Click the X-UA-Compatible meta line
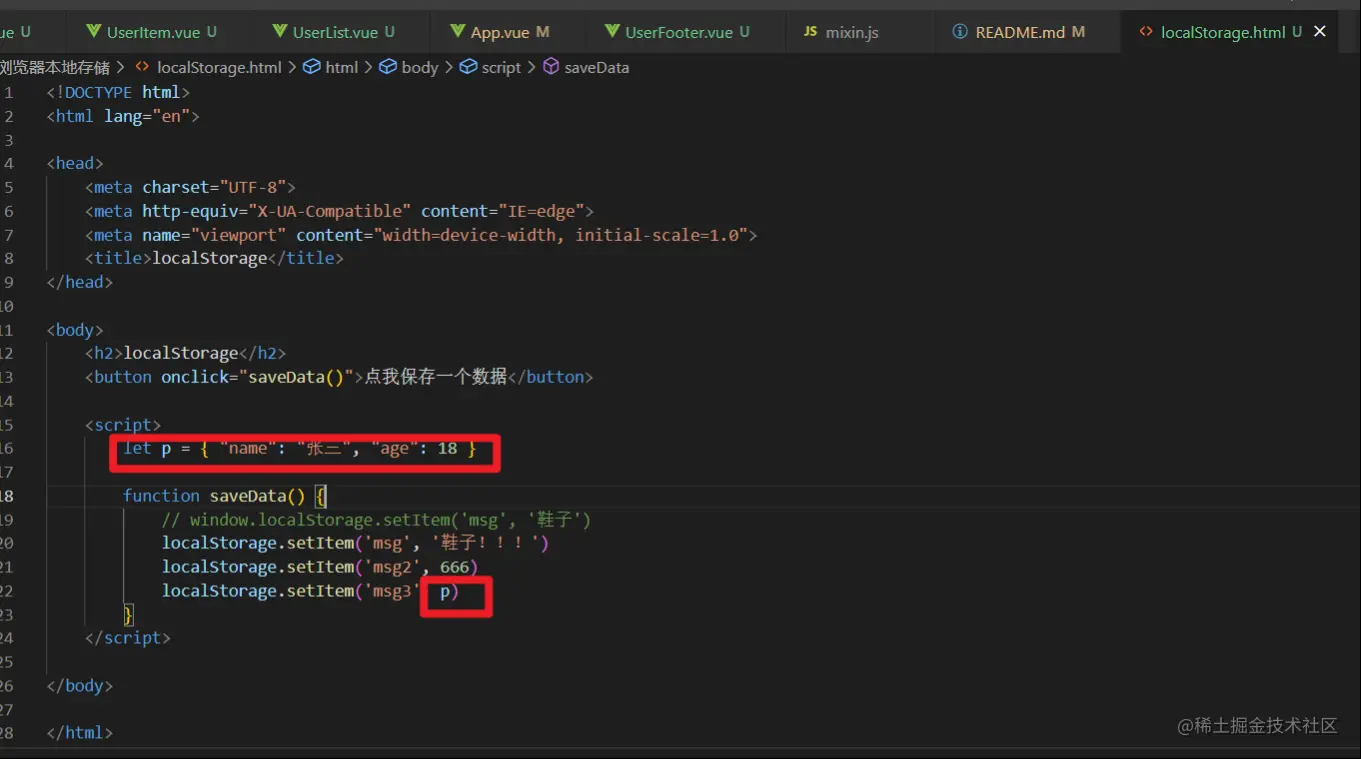 pos(340,211)
